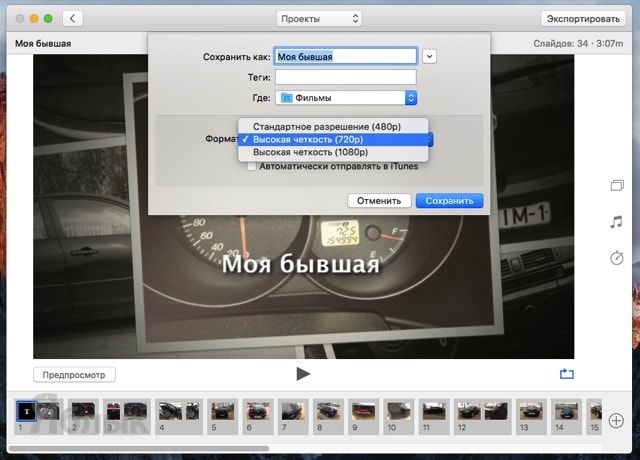The height and width of the screenshot is (460, 640).
Task: Select the title slide thumbnail T
Action: tap(27, 411)
